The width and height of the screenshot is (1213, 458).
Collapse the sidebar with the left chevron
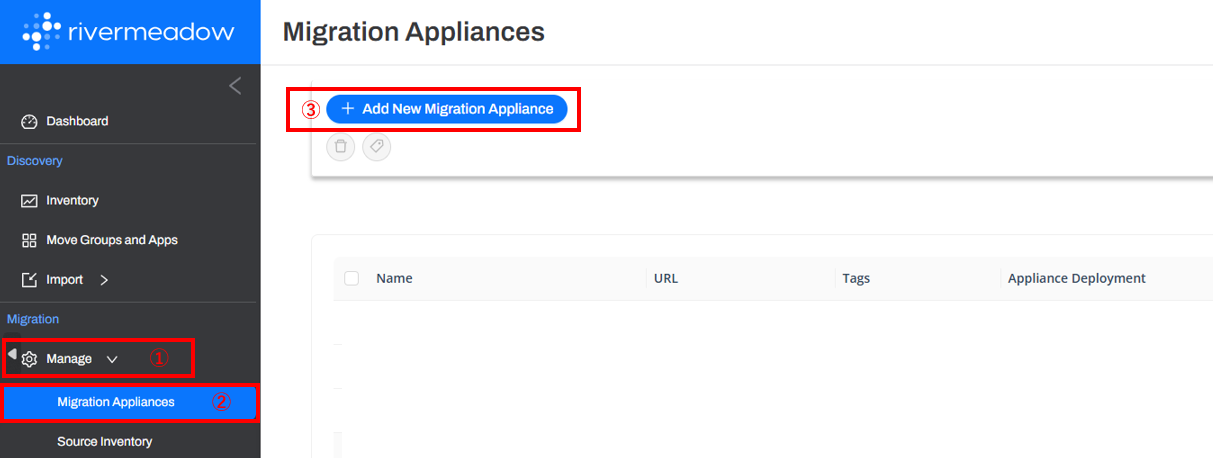235,86
